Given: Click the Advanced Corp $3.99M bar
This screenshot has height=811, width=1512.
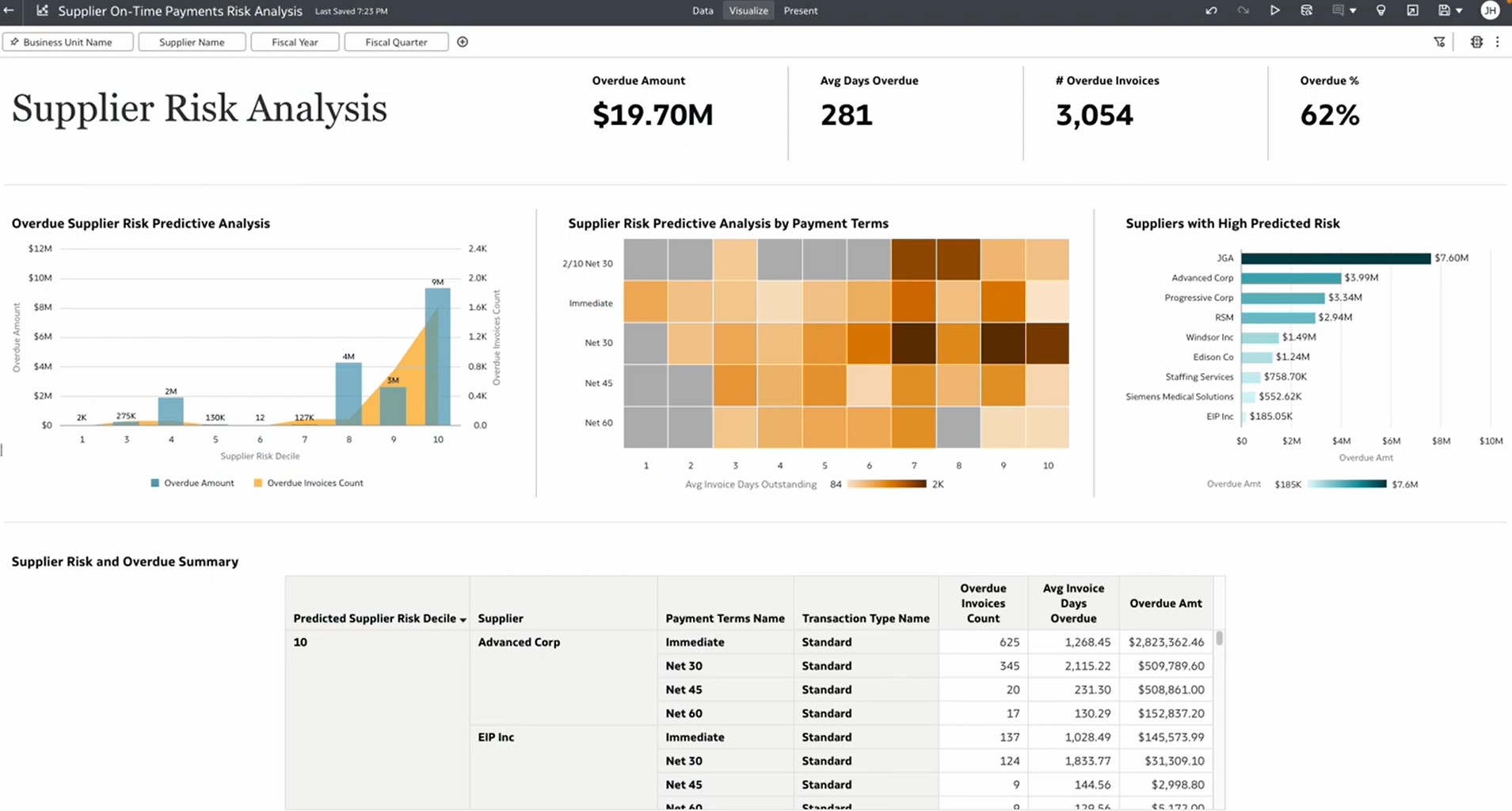Looking at the screenshot, I should (1291, 278).
